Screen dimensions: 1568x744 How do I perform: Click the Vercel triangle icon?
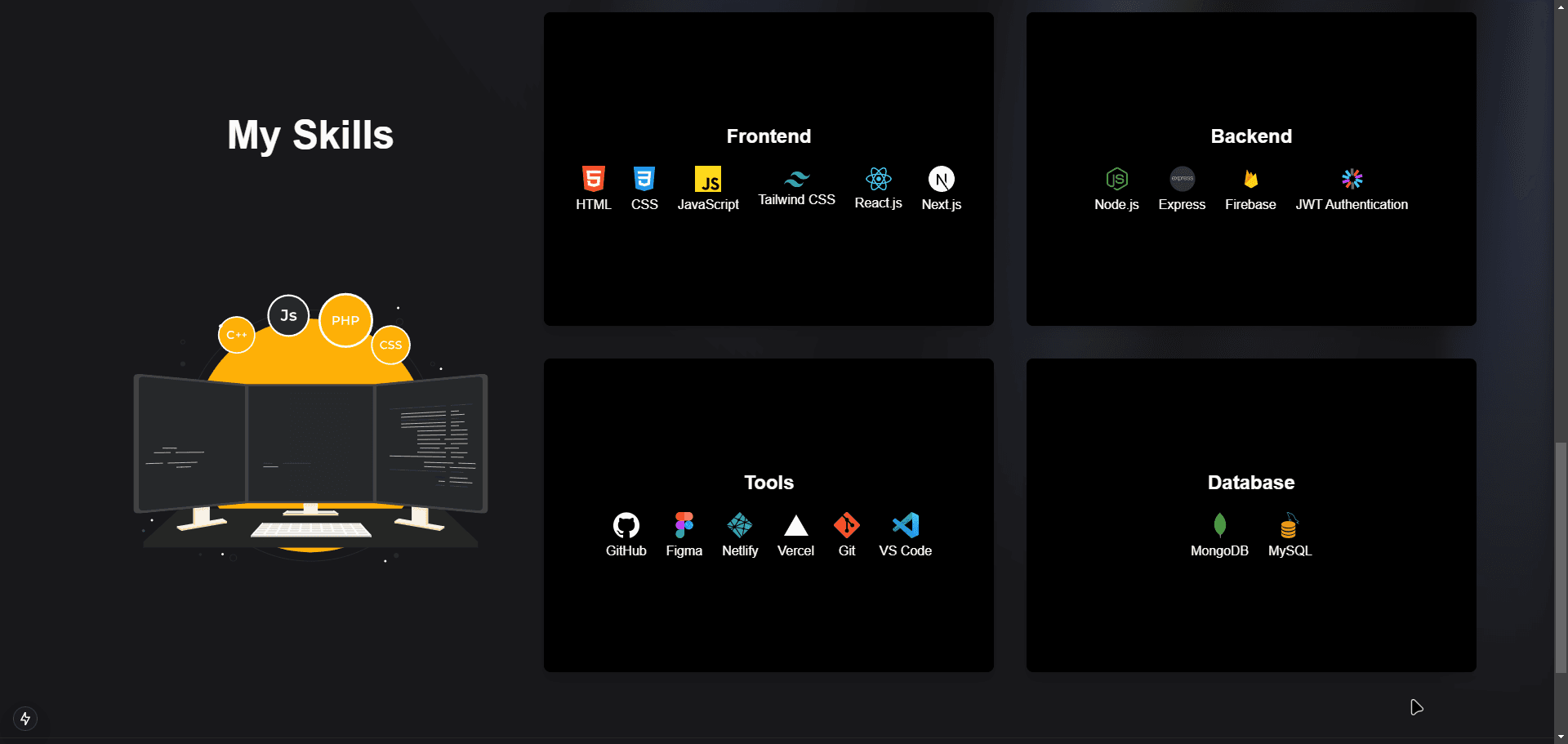[x=795, y=524]
